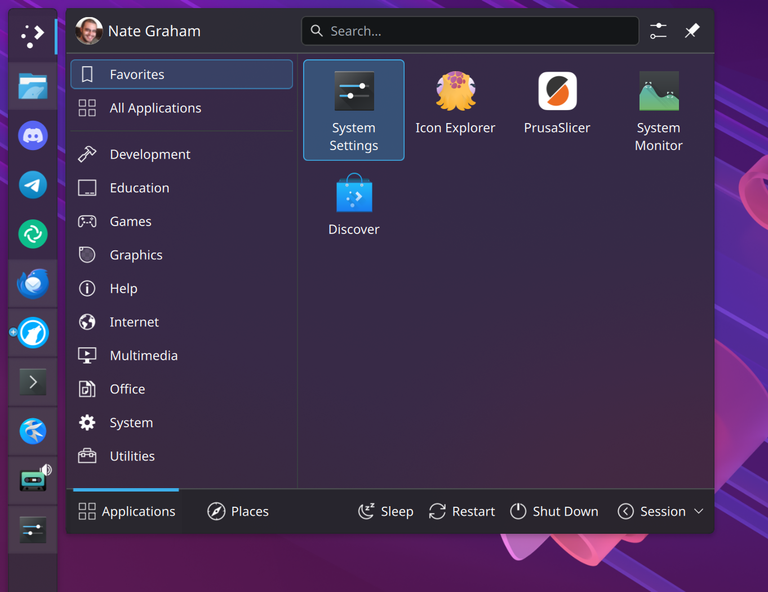Select the All Applications category
The image size is (768, 592).
155,108
